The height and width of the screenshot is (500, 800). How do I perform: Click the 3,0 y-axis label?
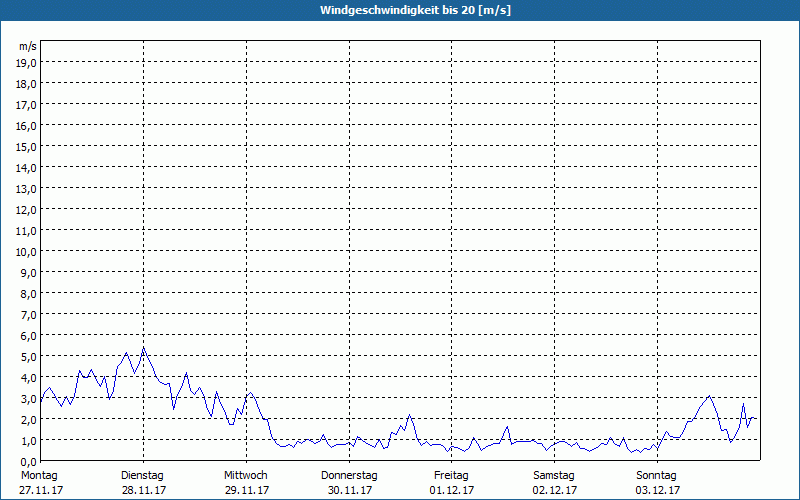[29, 398]
